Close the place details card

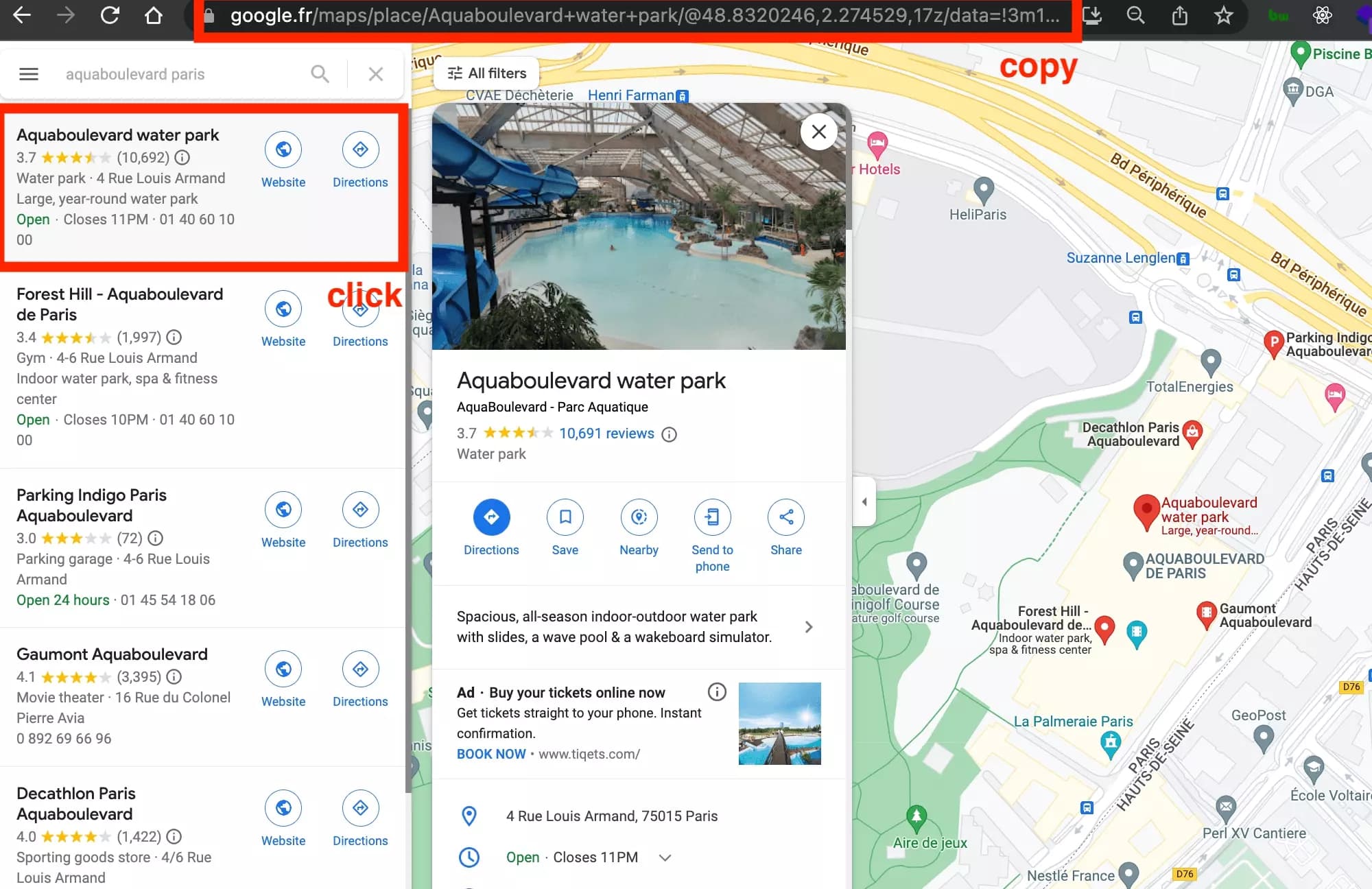(x=818, y=132)
